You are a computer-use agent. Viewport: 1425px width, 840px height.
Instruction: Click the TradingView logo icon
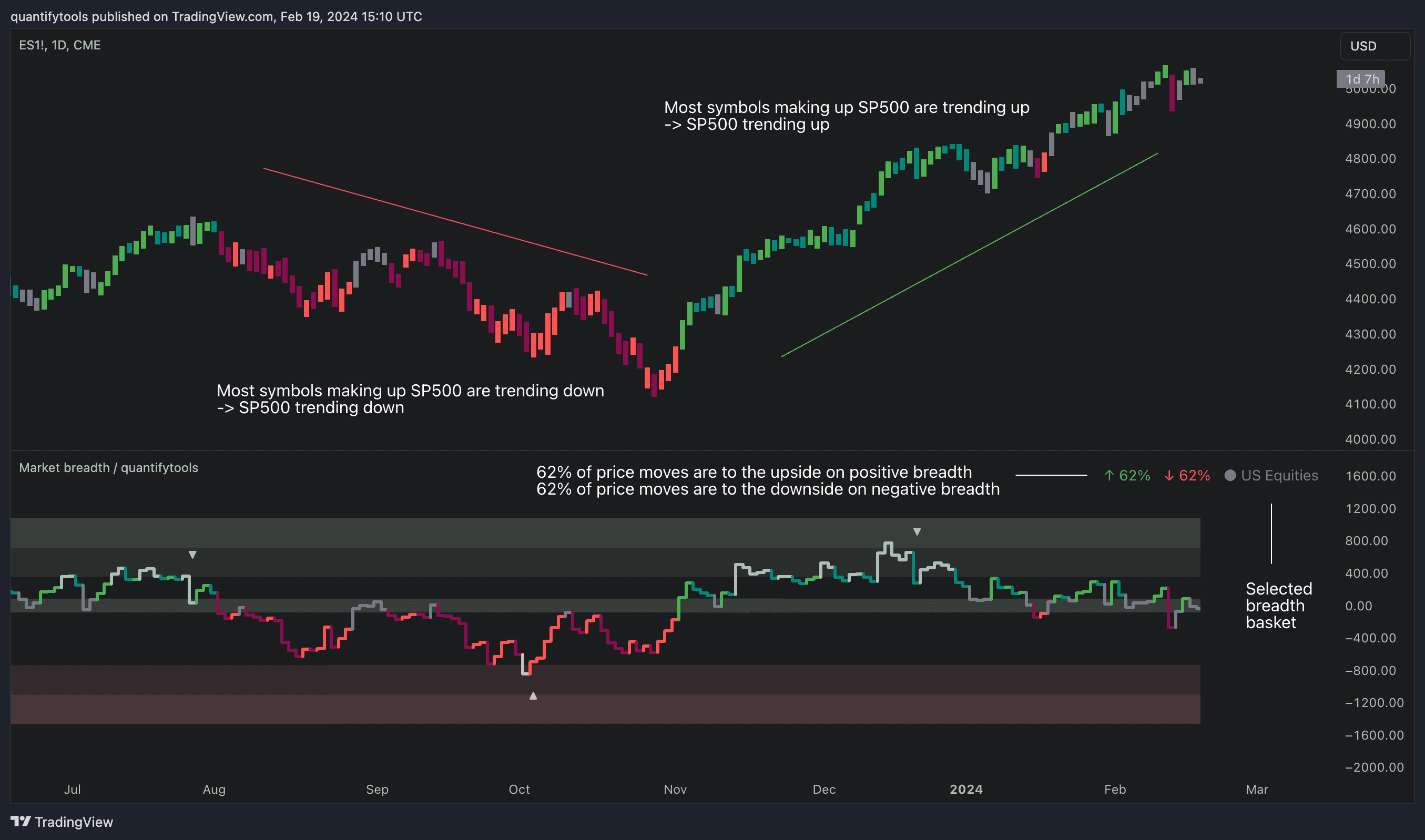pos(21,821)
